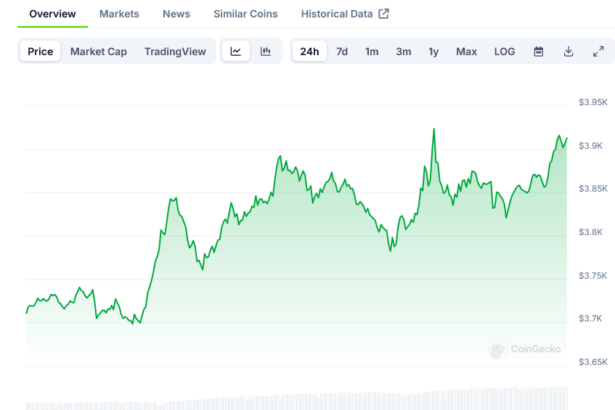Switch to line chart view icon

(x=235, y=51)
